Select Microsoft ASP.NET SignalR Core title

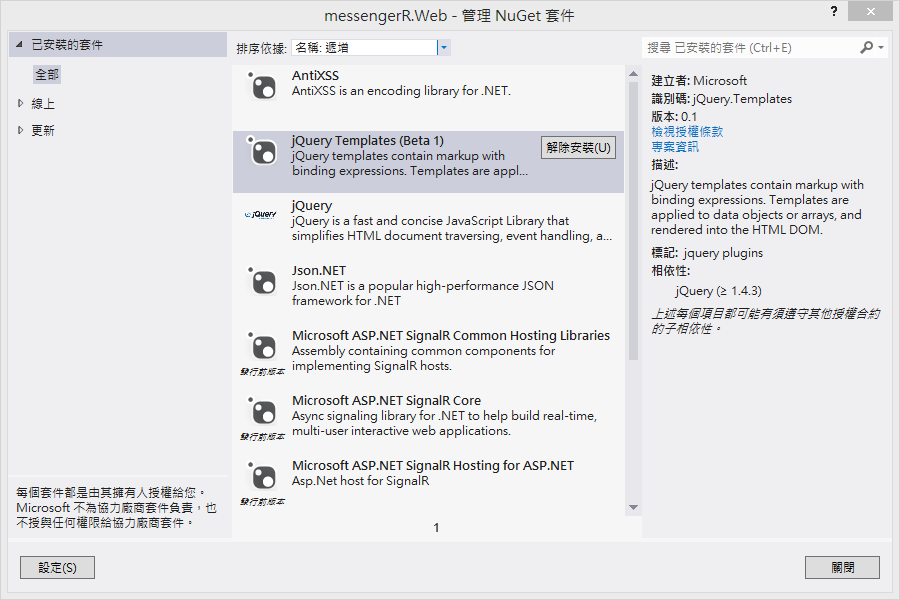386,400
